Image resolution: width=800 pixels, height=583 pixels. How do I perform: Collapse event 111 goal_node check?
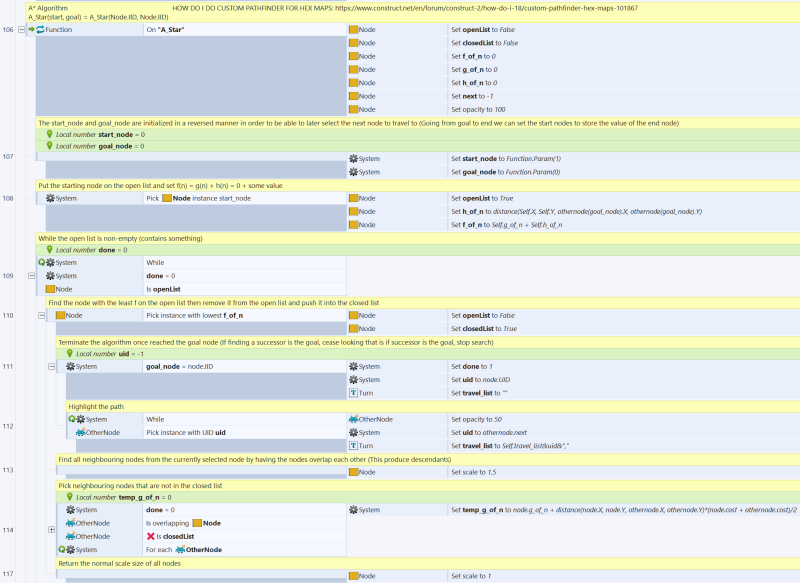52,367
